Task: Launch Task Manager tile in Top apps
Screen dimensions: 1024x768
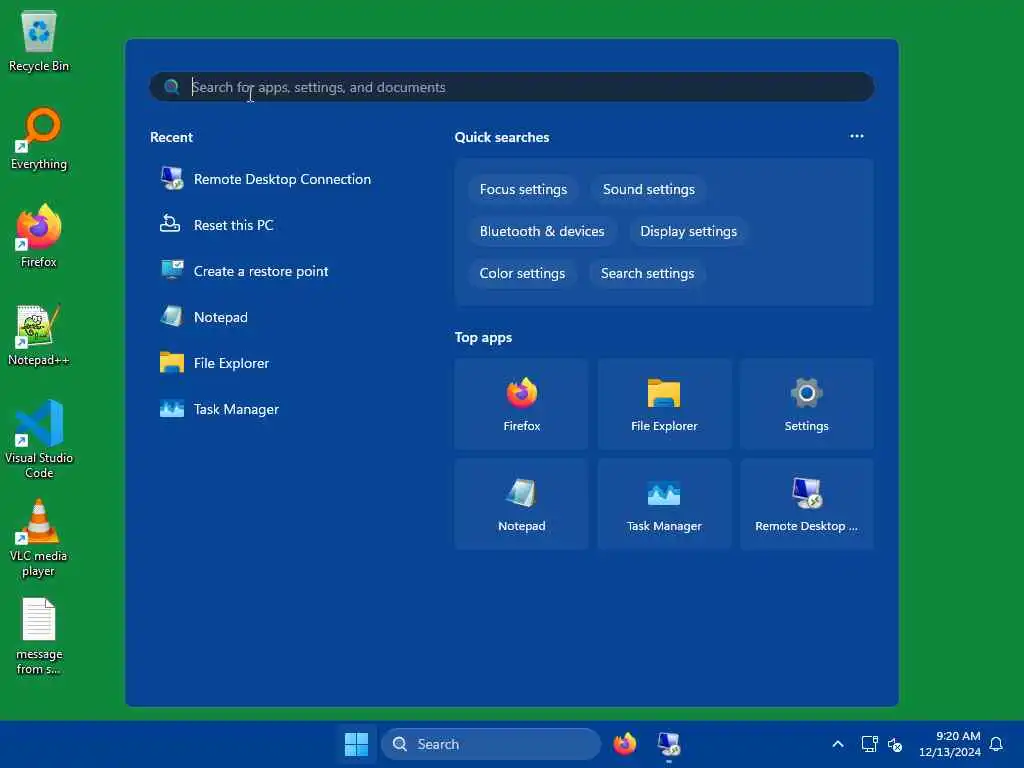Action: tap(664, 504)
